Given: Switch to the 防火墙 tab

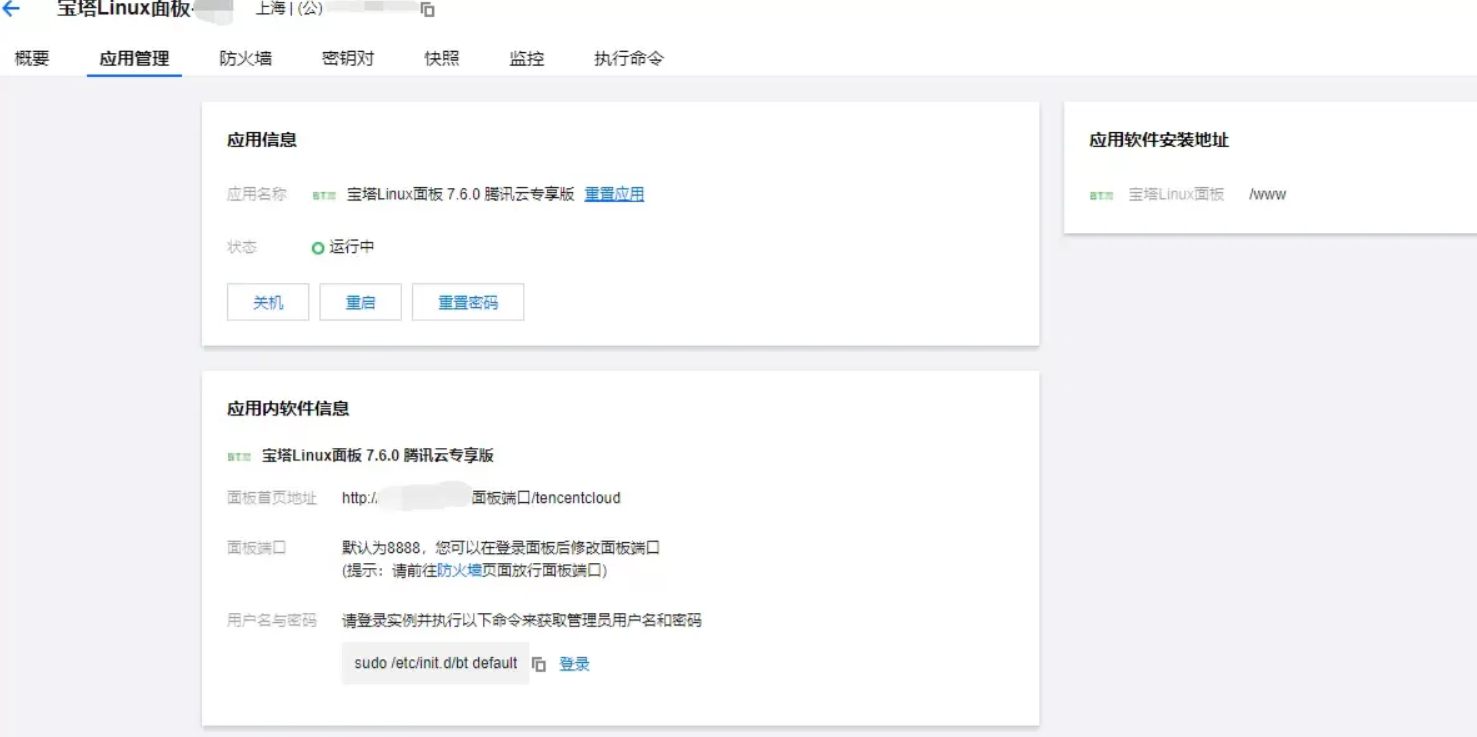Looking at the screenshot, I should coord(245,58).
